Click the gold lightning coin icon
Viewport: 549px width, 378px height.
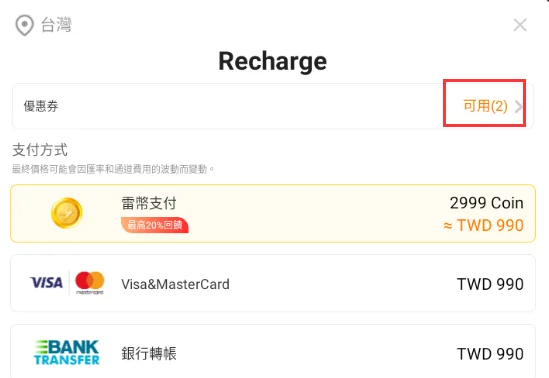point(67,213)
